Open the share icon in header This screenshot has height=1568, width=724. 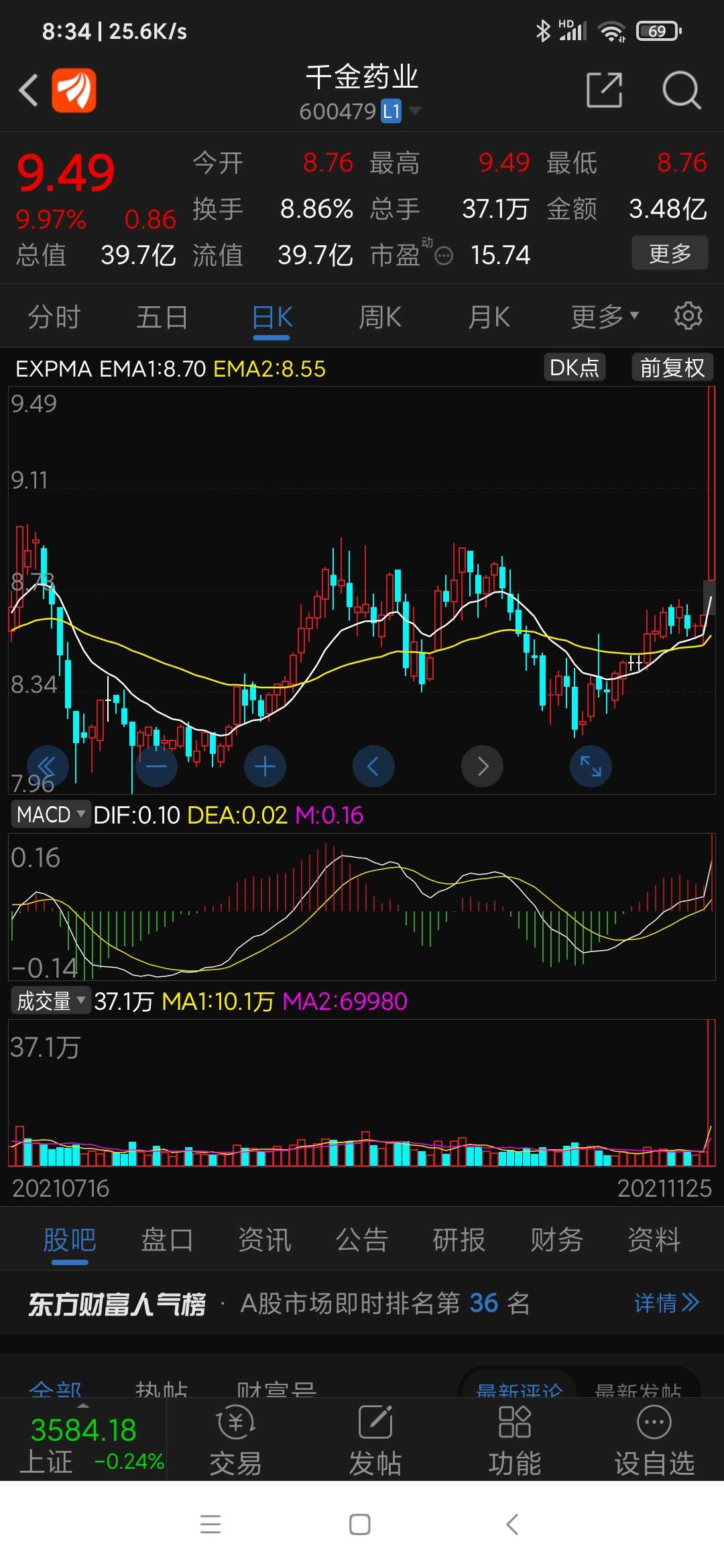click(604, 90)
